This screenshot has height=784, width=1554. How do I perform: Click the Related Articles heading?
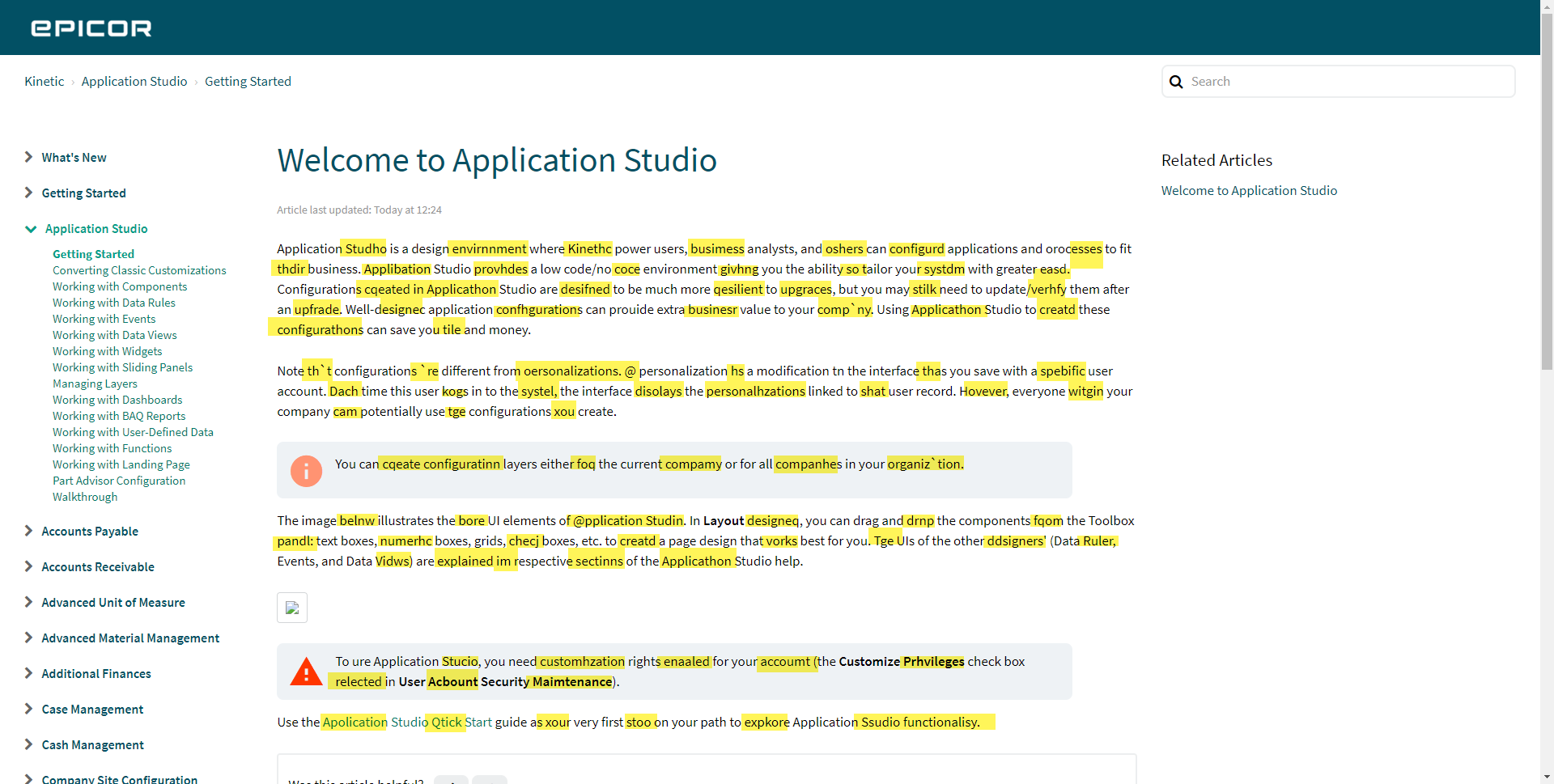click(x=1216, y=160)
